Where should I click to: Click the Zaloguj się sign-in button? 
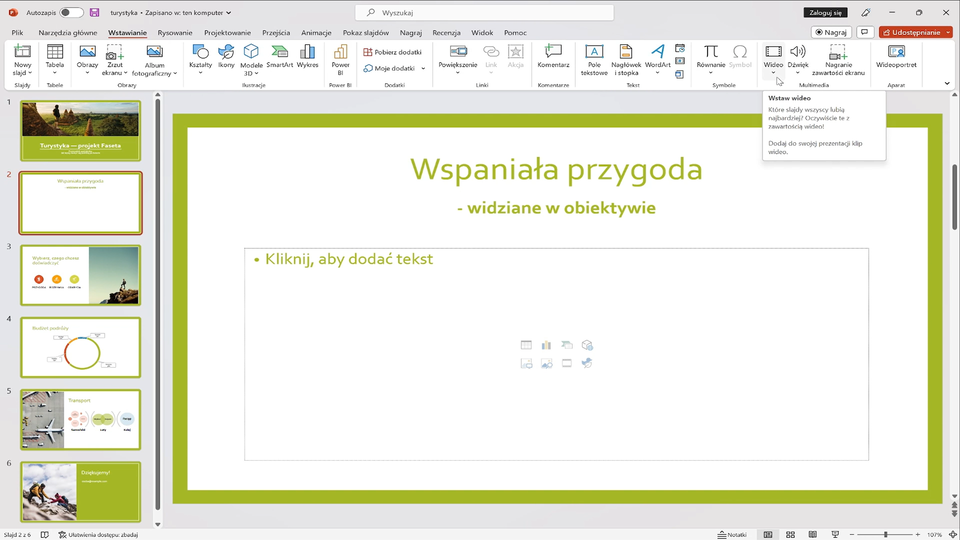click(x=824, y=13)
